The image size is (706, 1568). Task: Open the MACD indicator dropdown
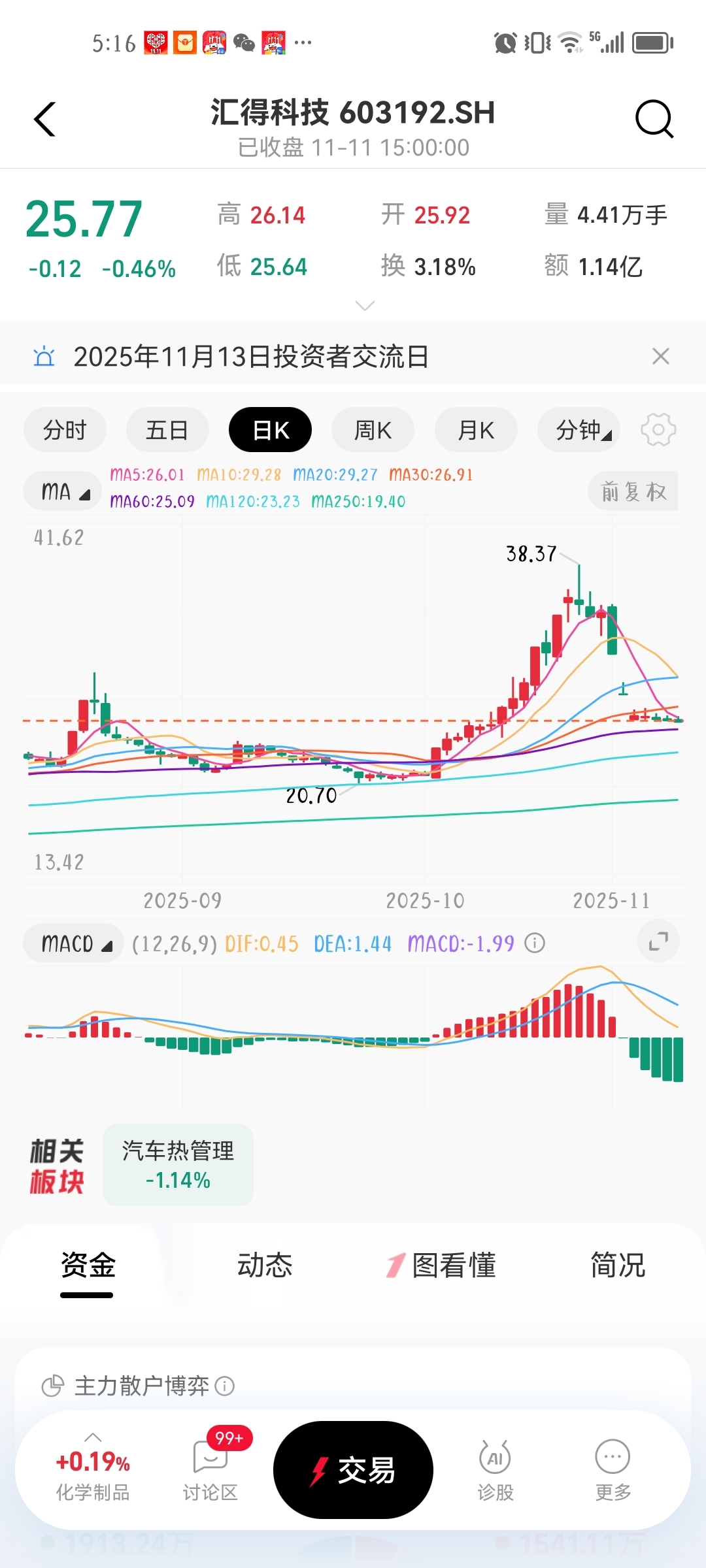73,943
